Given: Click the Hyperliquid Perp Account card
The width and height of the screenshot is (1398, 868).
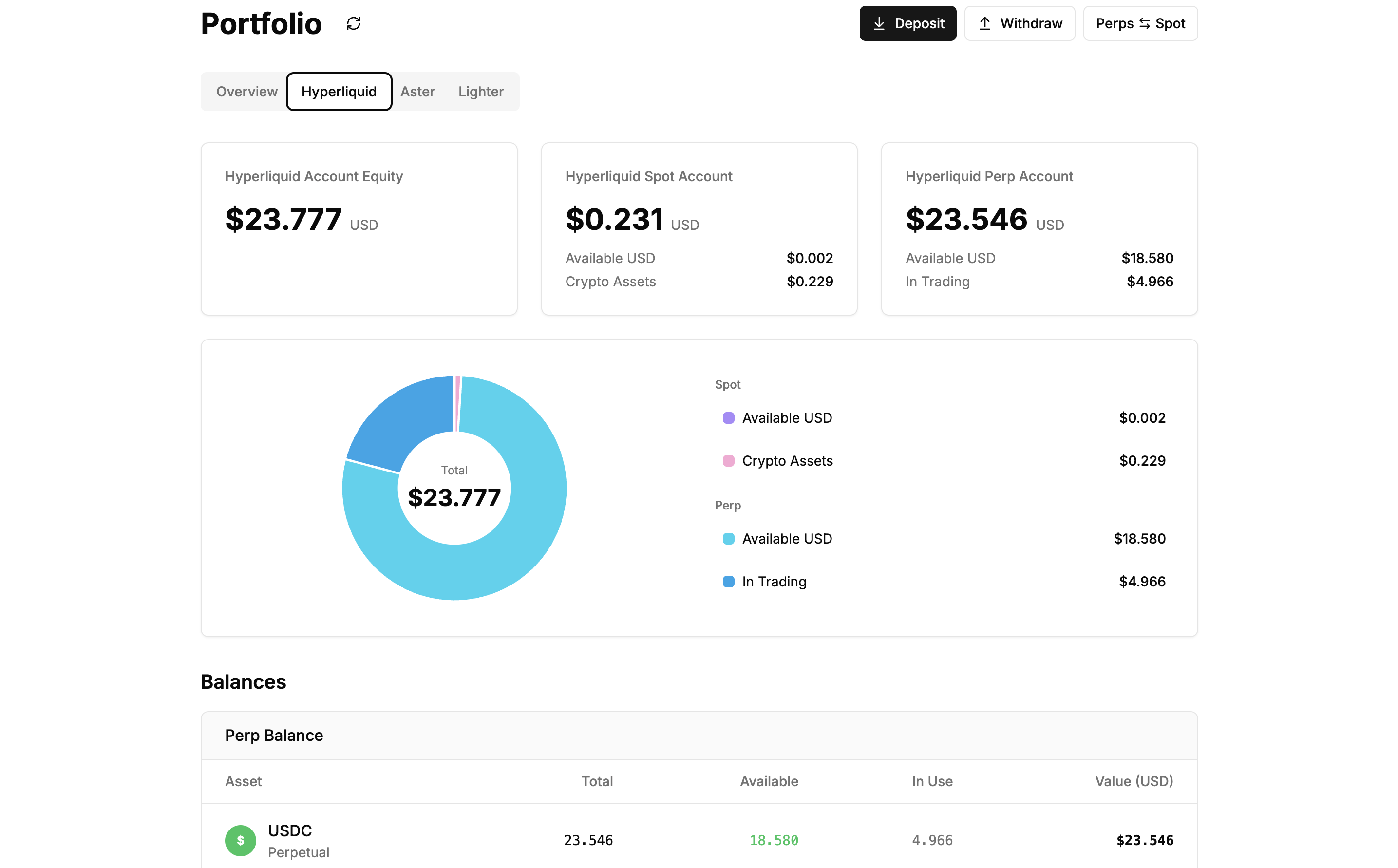Looking at the screenshot, I should (x=1039, y=228).
